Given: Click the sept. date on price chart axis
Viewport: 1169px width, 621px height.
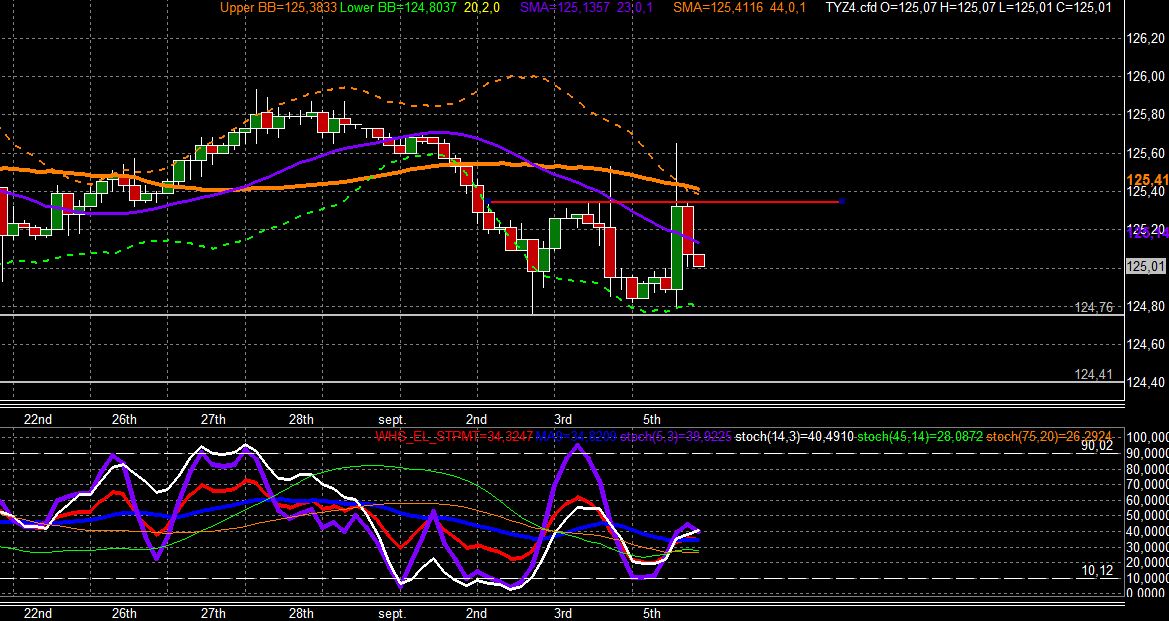Looking at the screenshot, I should 392,420.
